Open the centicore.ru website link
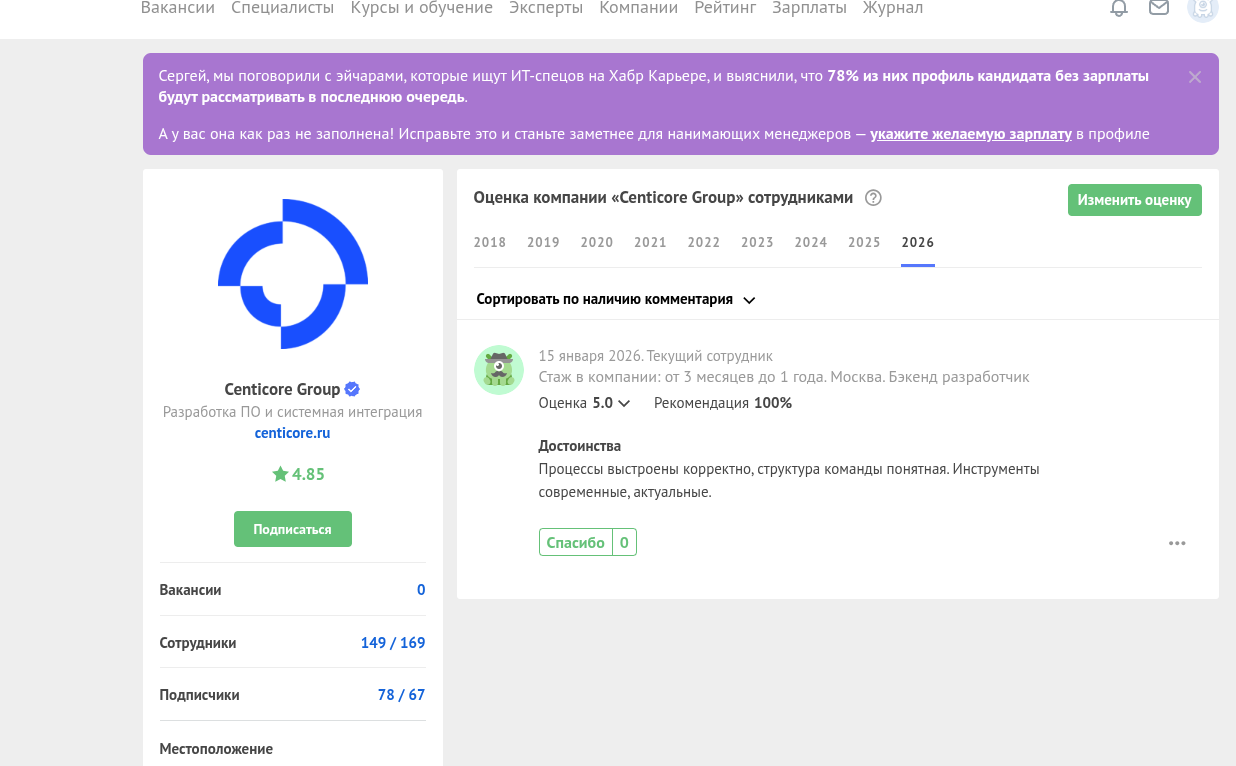Image resolution: width=1236 pixels, height=766 pixels. tap(293, 433)
